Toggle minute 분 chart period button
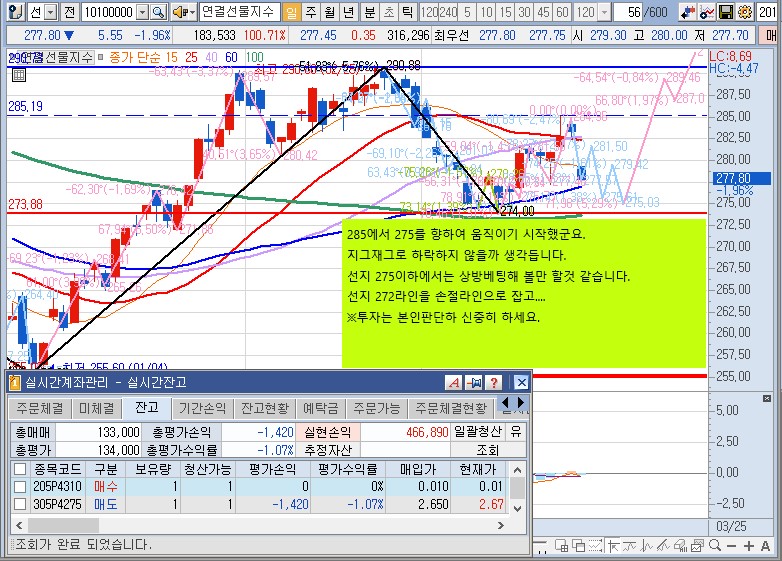 coord(370,12)
